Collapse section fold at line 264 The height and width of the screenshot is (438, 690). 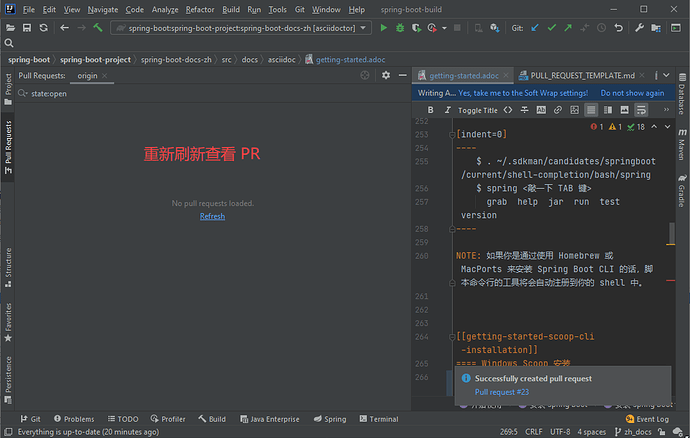click(452, 337)
